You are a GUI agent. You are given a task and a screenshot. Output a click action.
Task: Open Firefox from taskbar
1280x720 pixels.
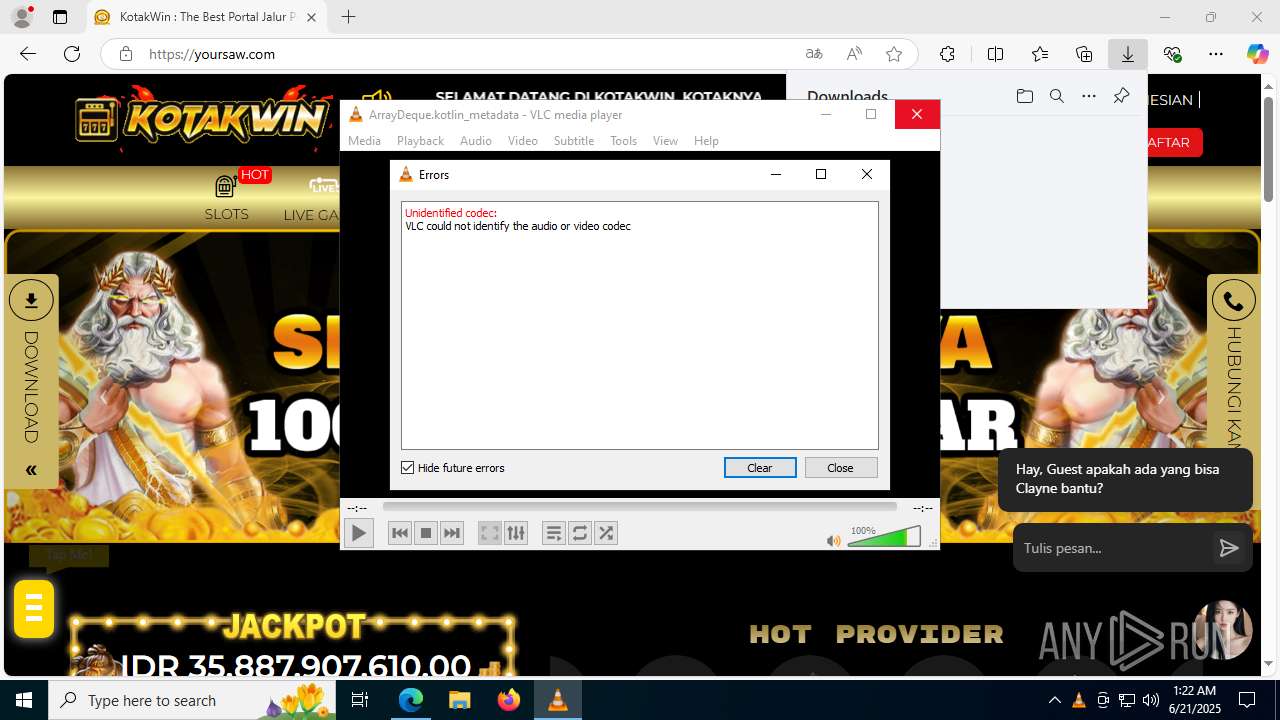(509, 700)
